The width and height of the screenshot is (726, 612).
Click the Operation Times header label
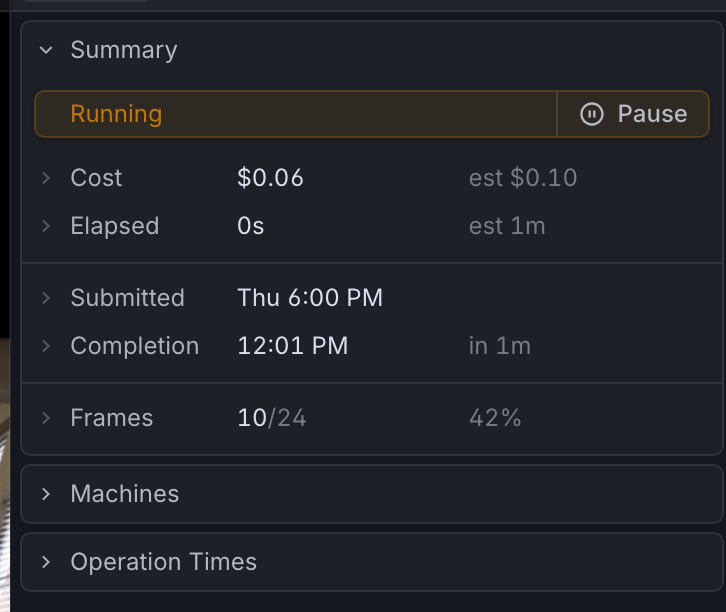[x=163, y=562]
